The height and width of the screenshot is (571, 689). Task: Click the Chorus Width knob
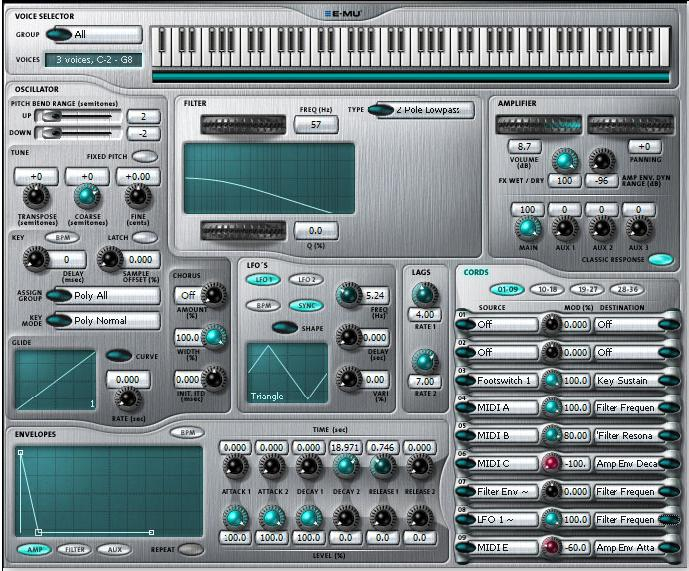pyautogui.click(x=213, y=337)
